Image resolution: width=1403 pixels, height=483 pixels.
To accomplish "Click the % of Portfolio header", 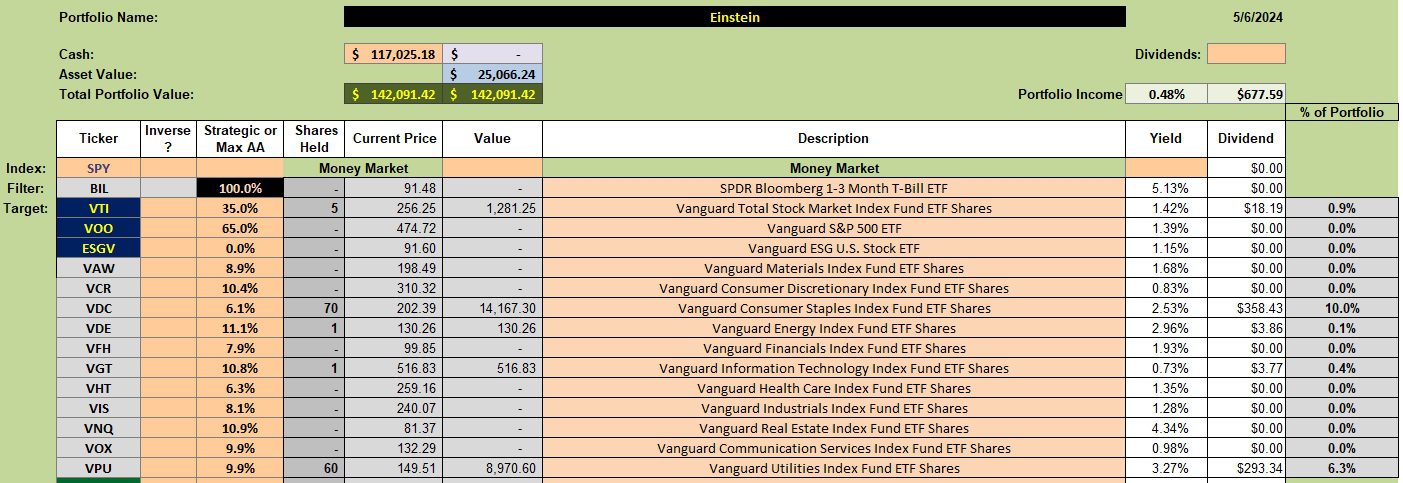I will pos(1341,112).
